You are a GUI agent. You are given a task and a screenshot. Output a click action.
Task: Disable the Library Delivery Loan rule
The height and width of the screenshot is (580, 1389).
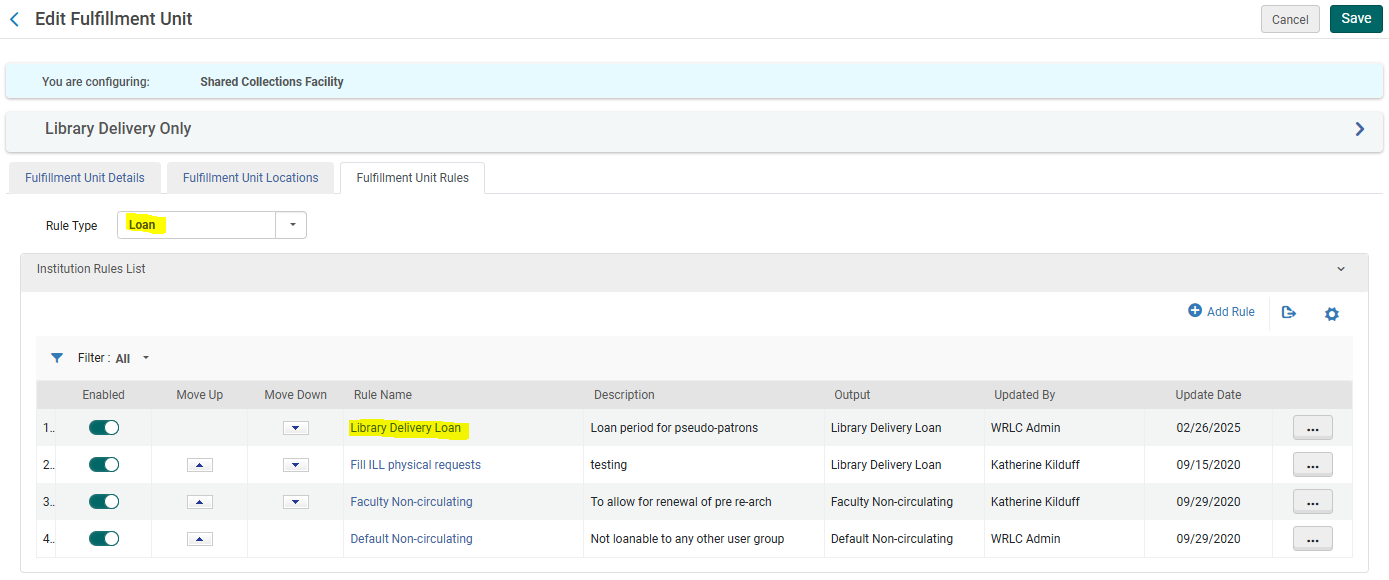[x=103, y=427]
